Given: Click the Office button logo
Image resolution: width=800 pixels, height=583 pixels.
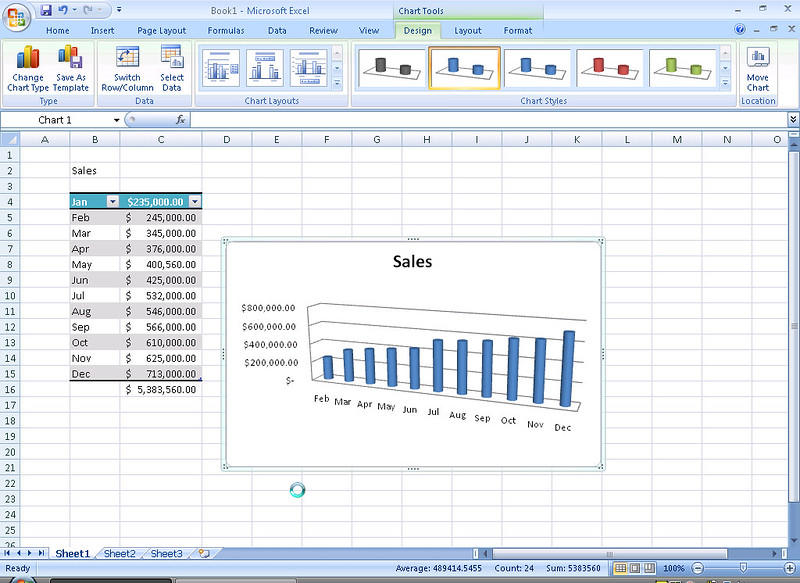Looking at the screenshot, I should click(x=17, y=17).
